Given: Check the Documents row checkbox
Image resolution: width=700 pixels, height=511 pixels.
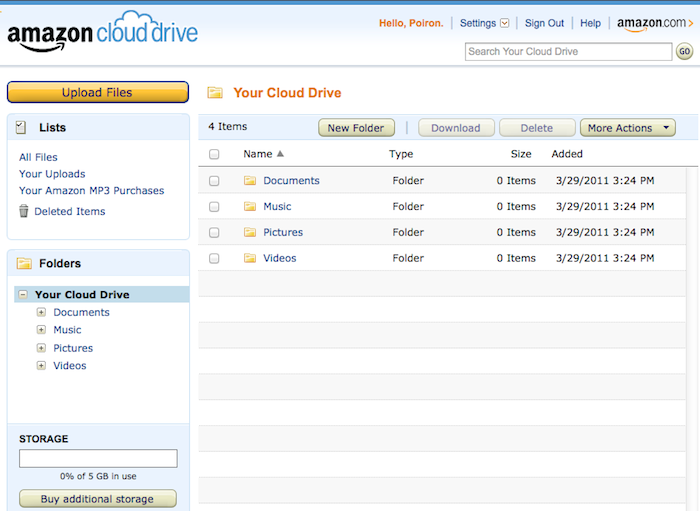Looking at the screenshot, I should click(x=214, y=181).
